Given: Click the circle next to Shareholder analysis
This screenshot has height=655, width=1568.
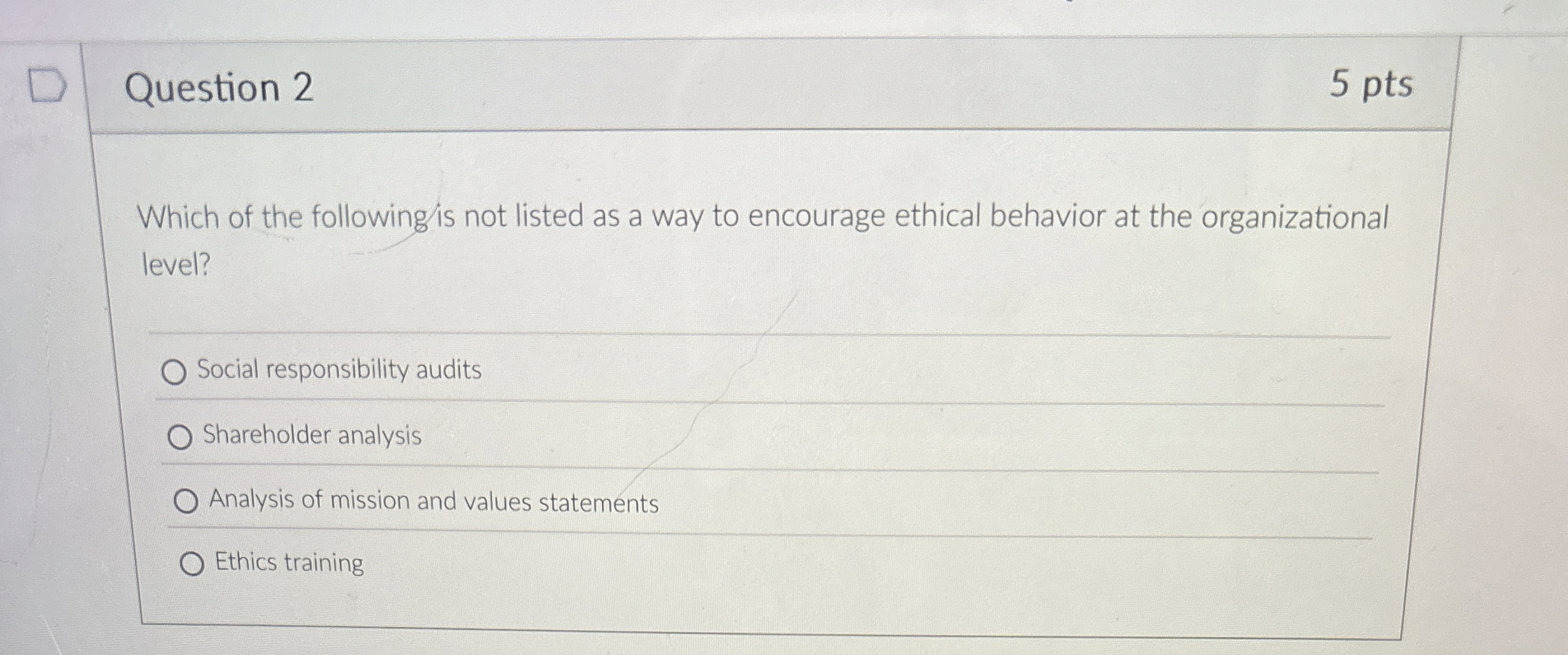Looking at the screenshot, I should 182,437.
